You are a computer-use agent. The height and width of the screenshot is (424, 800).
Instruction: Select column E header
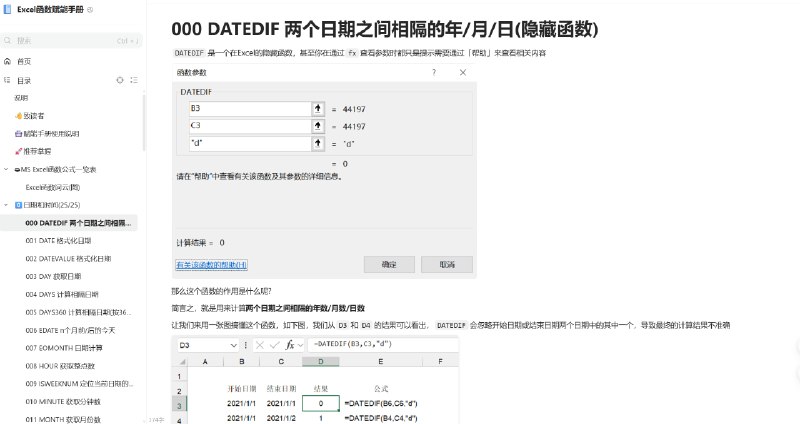(x=381, y=361)
